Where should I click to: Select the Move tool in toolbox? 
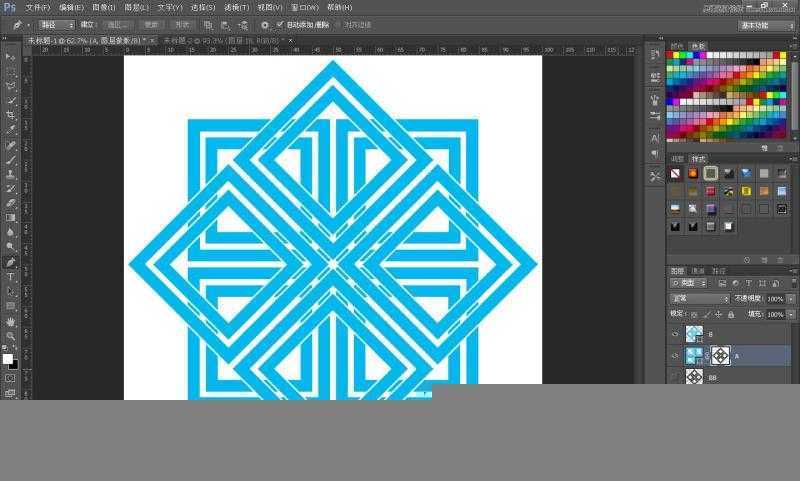pyautogui.click(x=10, y=57)
